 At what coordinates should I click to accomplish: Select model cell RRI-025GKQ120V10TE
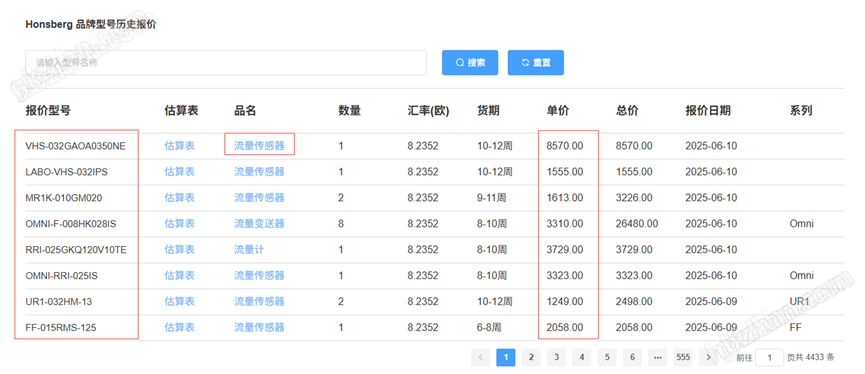pos(76,250)
